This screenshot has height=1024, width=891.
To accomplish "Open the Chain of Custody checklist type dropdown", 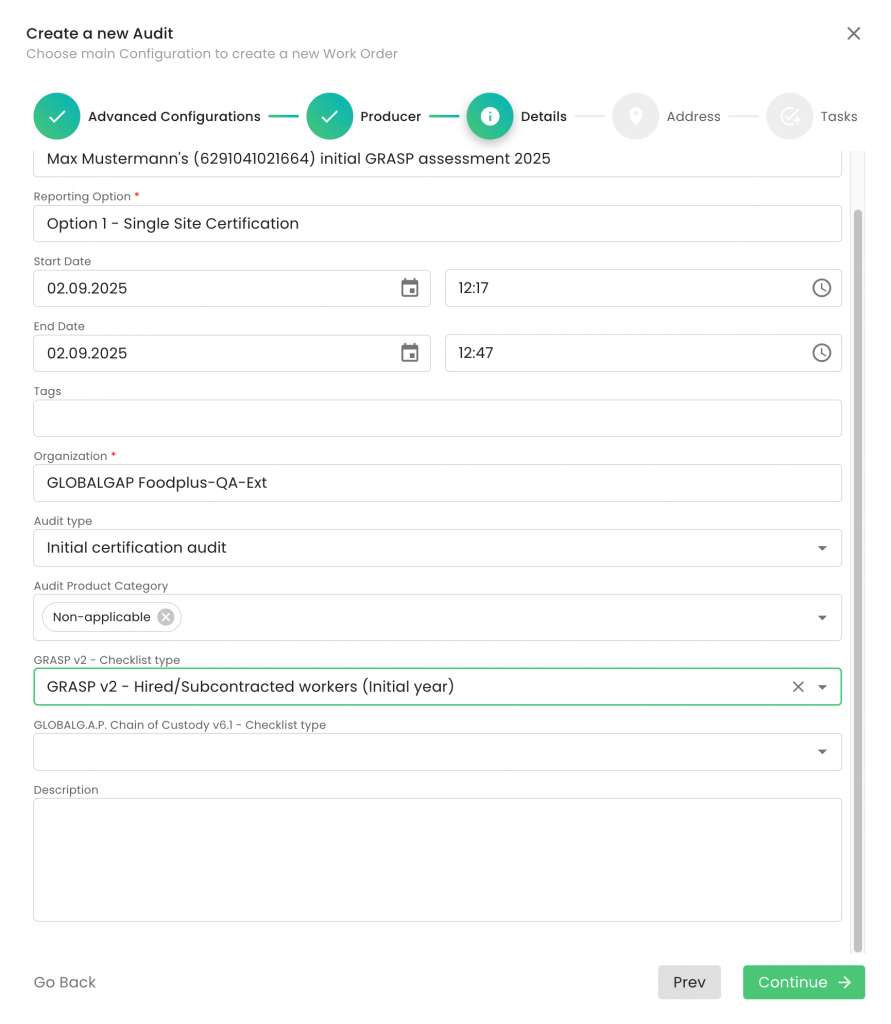I will (822, 752).
